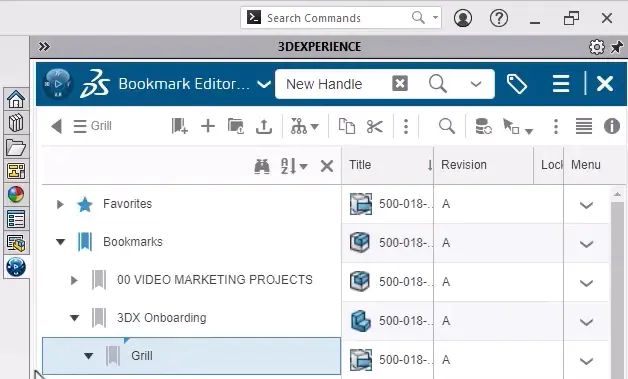
Task: Click the database refresh icon
Action: (x=483, y=126)
